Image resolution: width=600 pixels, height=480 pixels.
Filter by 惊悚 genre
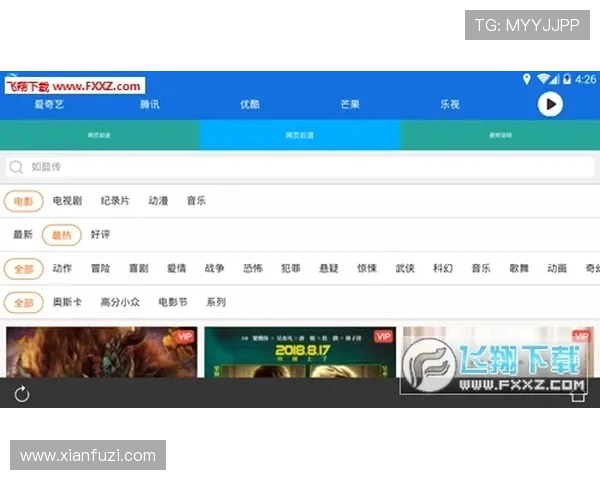coord(367,268)
